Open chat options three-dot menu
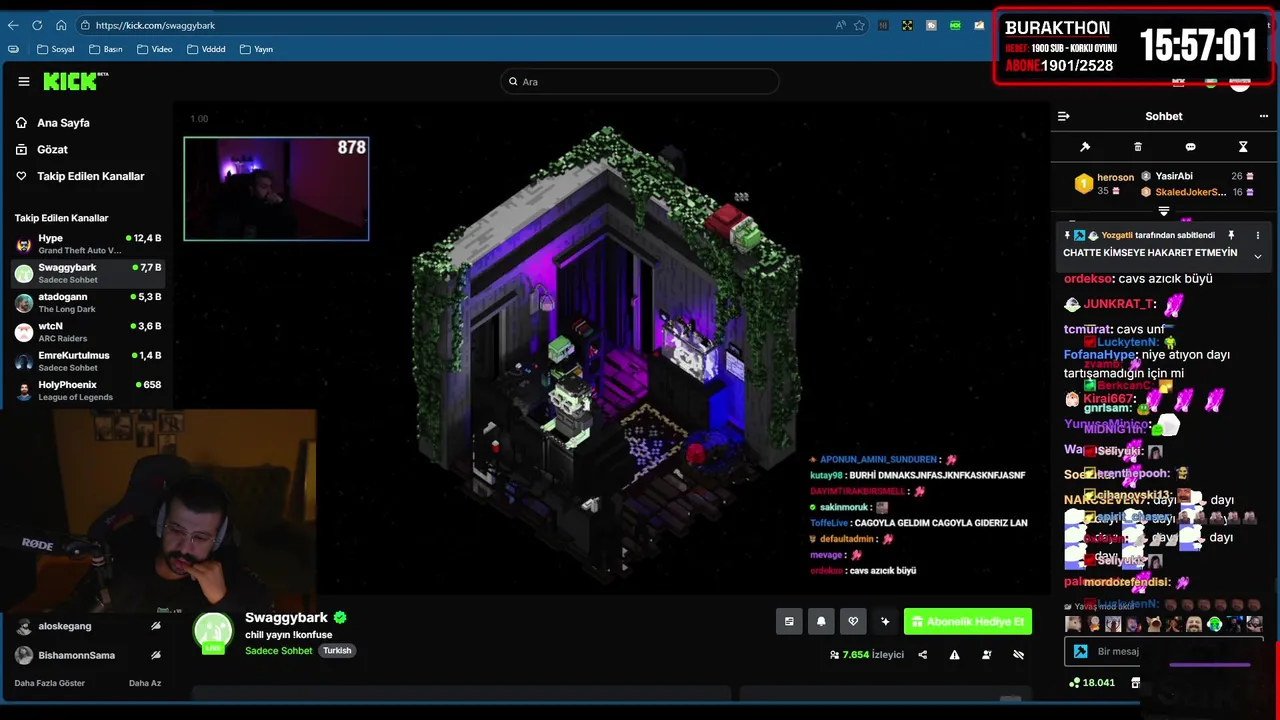The image size is (1280, 720). pyautogui.click(x=1264, y=116)
